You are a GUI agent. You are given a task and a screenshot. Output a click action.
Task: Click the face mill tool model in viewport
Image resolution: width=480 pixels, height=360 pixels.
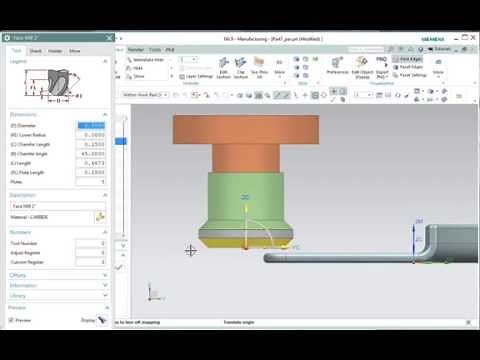[246, 182]
